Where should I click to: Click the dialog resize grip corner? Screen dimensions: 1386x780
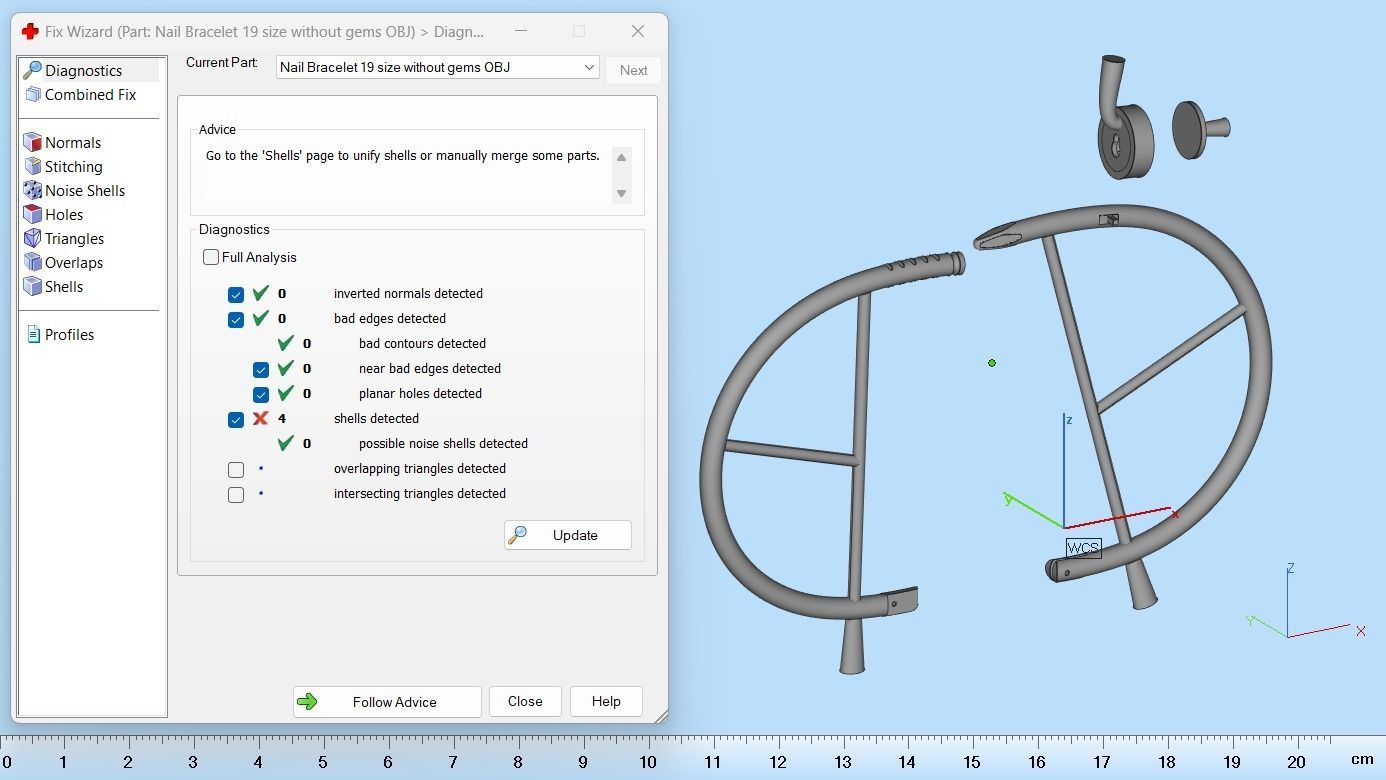[660, 715]
